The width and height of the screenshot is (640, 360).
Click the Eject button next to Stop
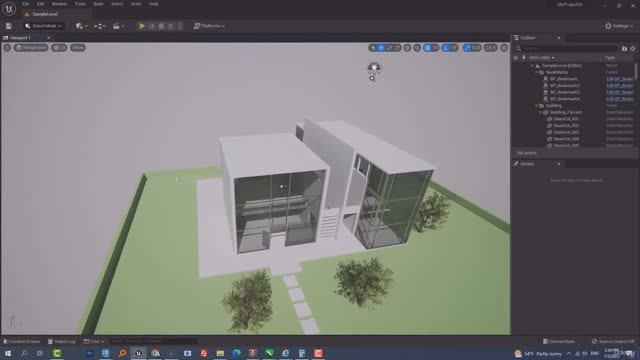(x=171, y=26)
